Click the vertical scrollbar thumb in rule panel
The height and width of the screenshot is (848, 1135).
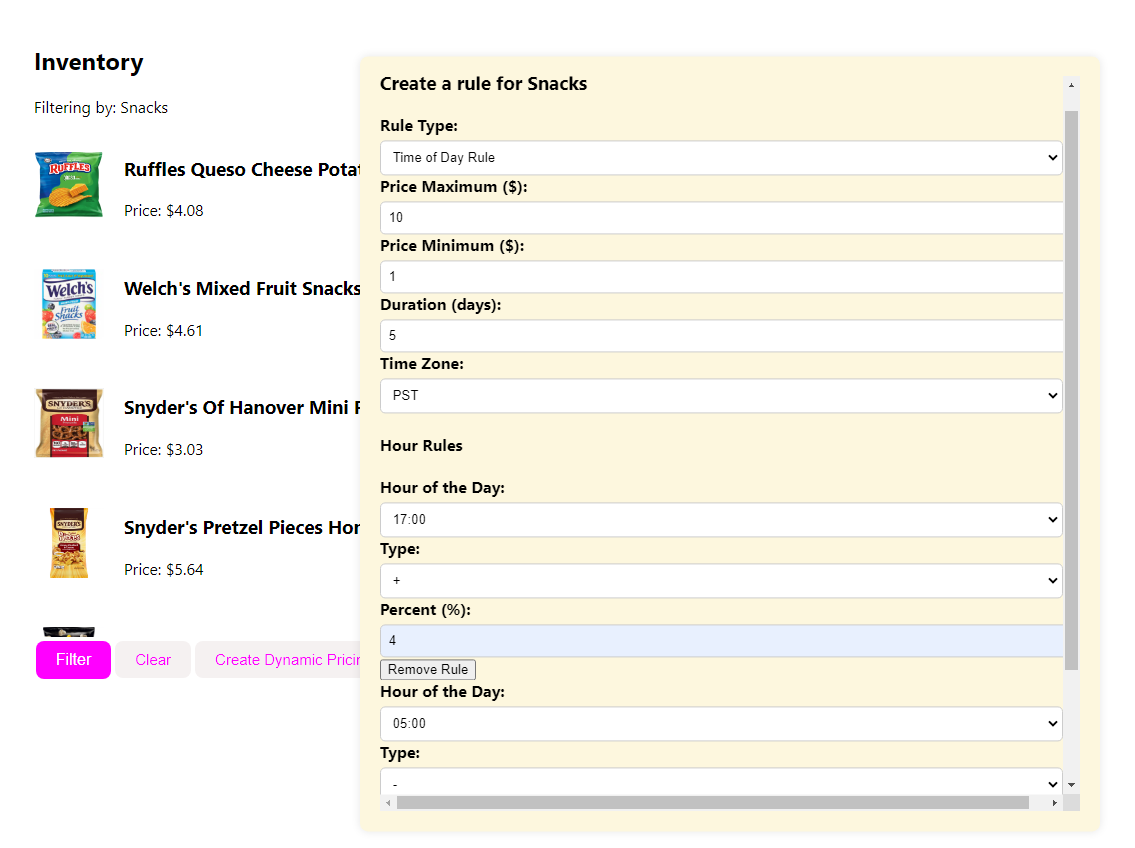[1071, 391]
